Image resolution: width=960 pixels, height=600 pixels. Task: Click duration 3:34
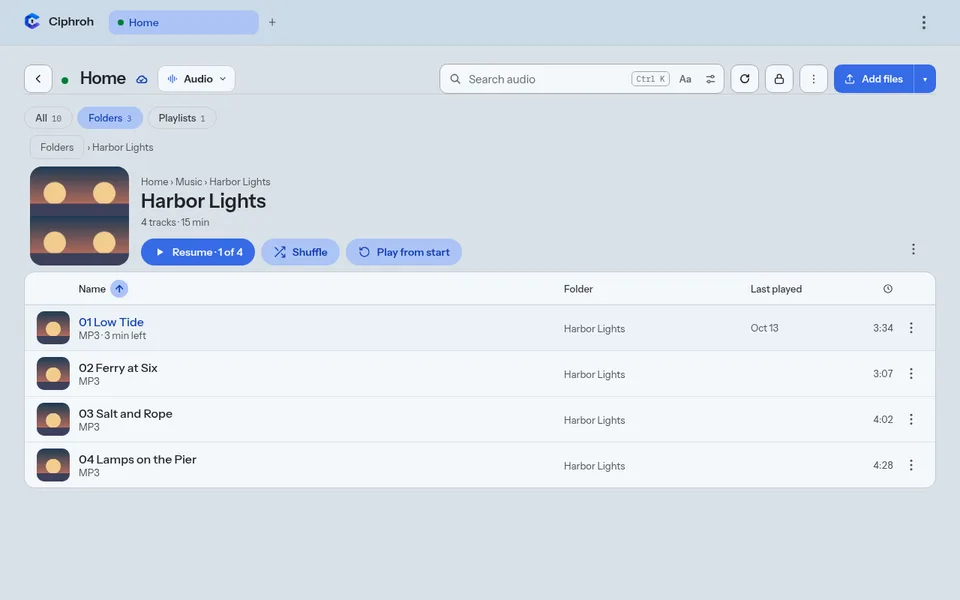tap(883, 328)
